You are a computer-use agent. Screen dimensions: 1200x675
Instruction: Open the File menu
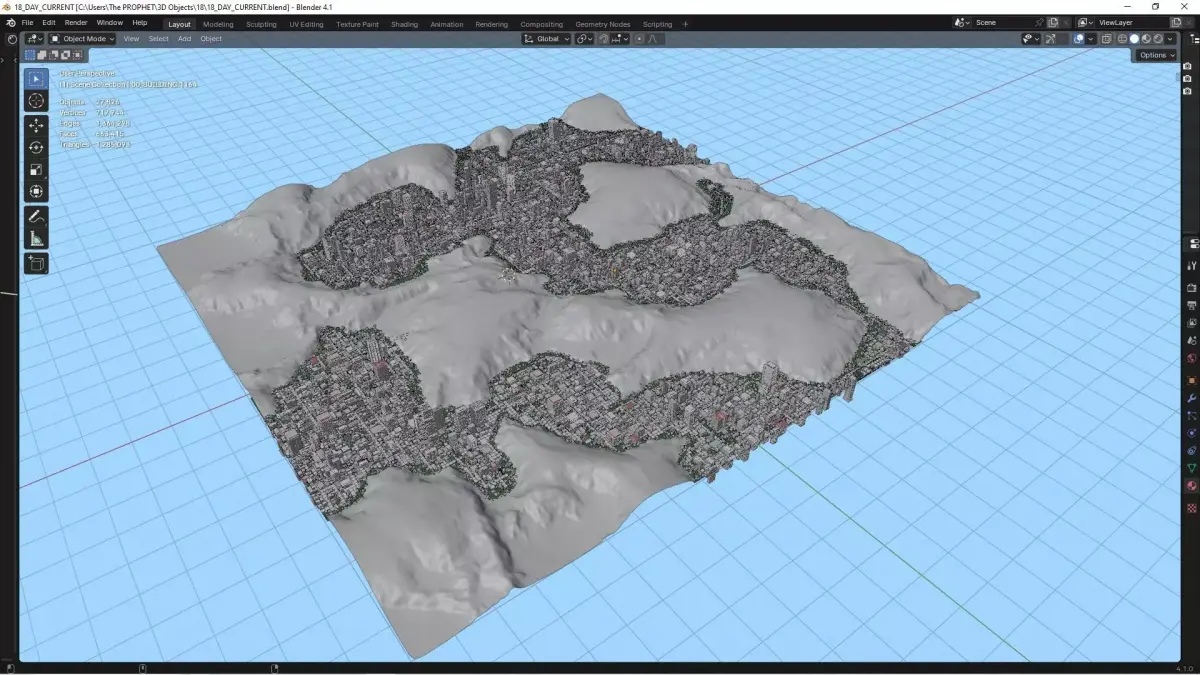click(27, 22)
